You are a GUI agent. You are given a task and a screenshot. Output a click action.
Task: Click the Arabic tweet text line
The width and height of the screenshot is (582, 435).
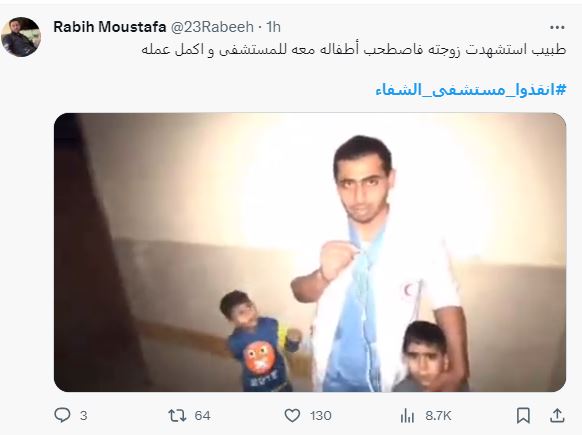pos(354,50)
